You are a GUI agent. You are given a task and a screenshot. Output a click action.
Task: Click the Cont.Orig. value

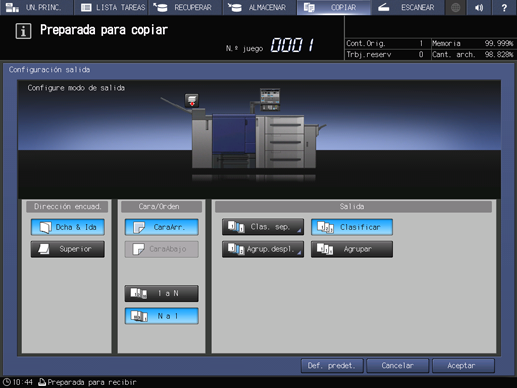click(x=421, y=43)
